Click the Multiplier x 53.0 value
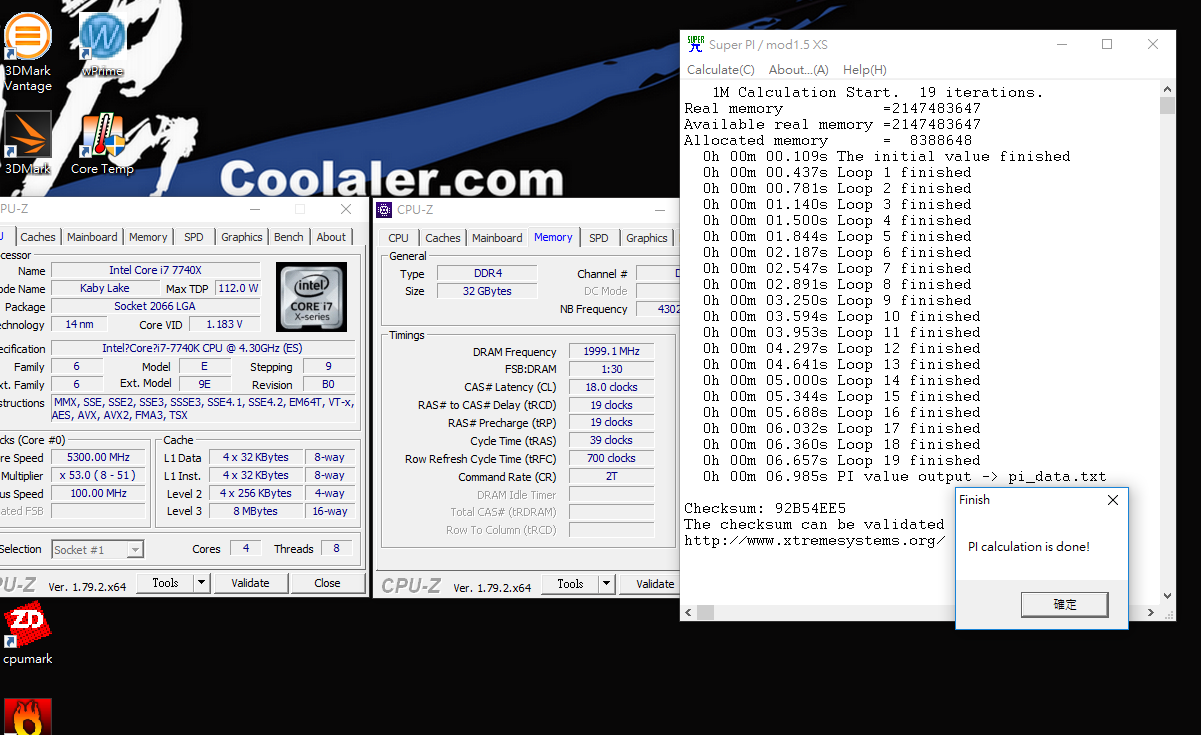1201x735 pixels. coord(98,475)
